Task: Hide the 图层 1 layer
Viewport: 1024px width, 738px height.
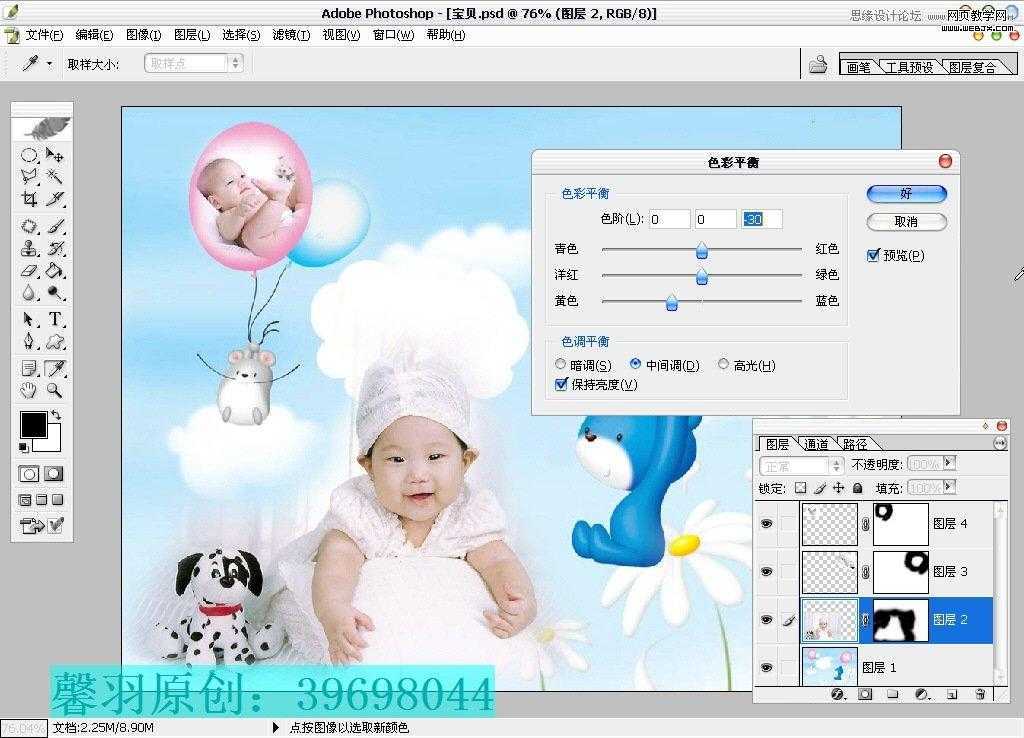Action: [x=766, y=667]
